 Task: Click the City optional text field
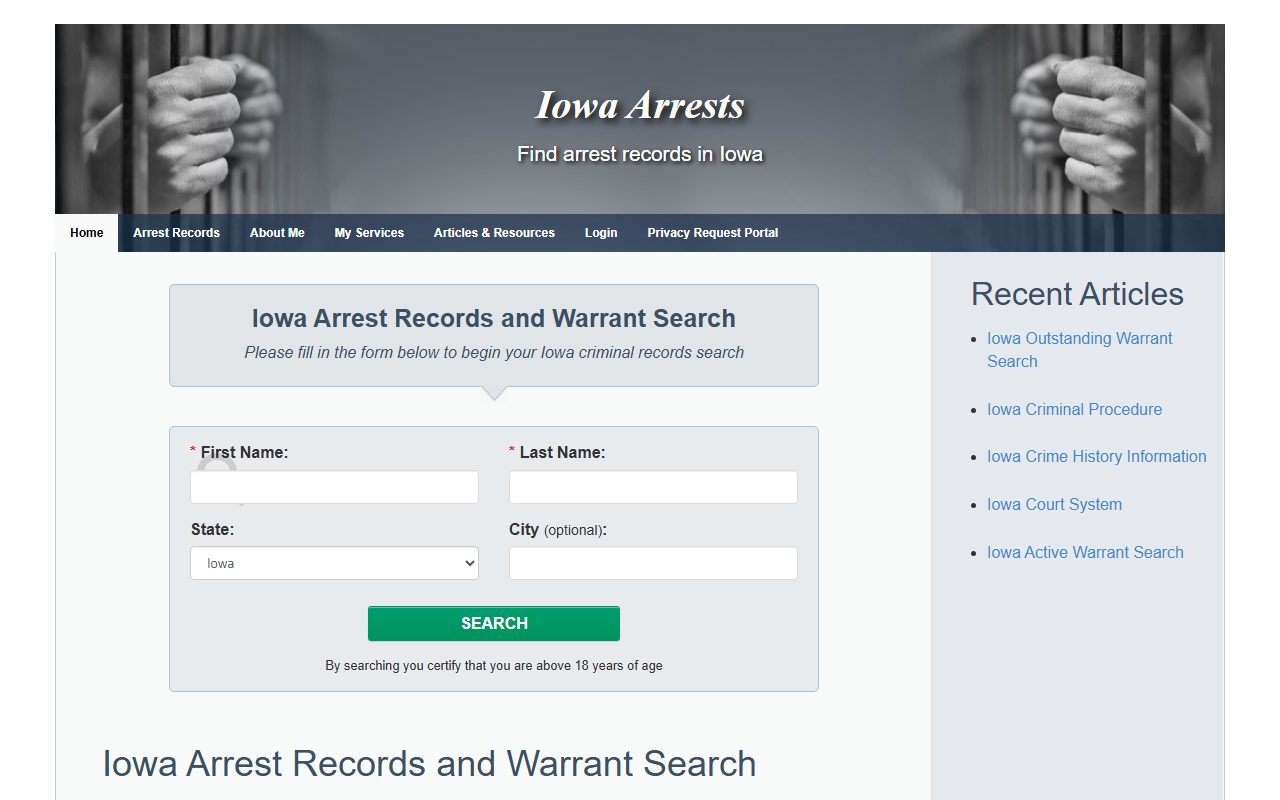click(x=653, y=563)
